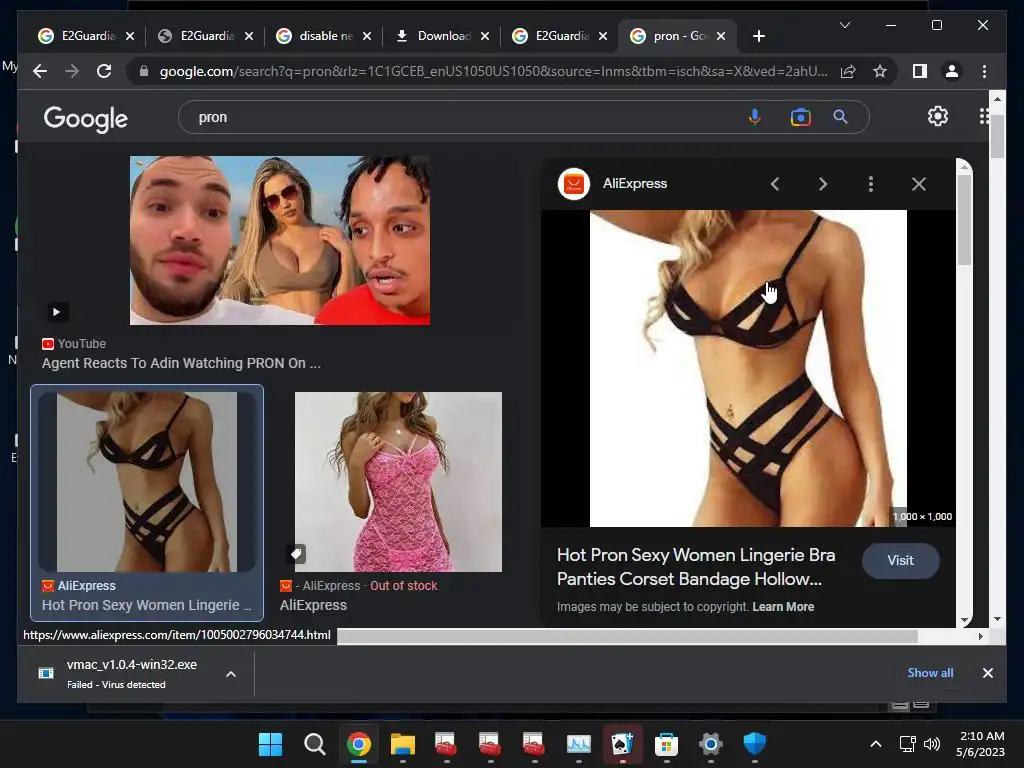Click the magnifier search button in Google box
This screenshot has height=768, width=1024.
[840, 117]
